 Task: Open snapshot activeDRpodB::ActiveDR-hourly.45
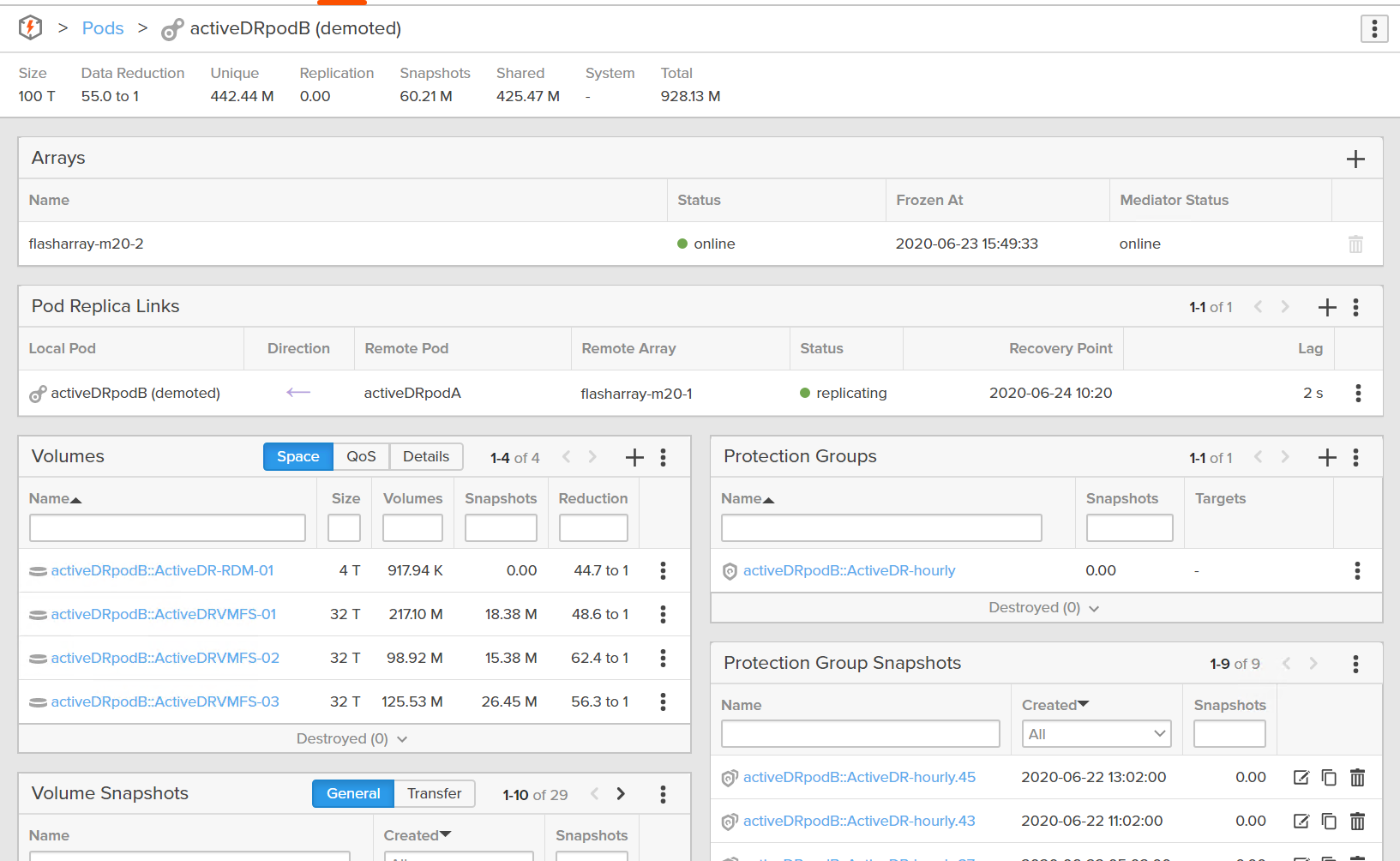859,777
